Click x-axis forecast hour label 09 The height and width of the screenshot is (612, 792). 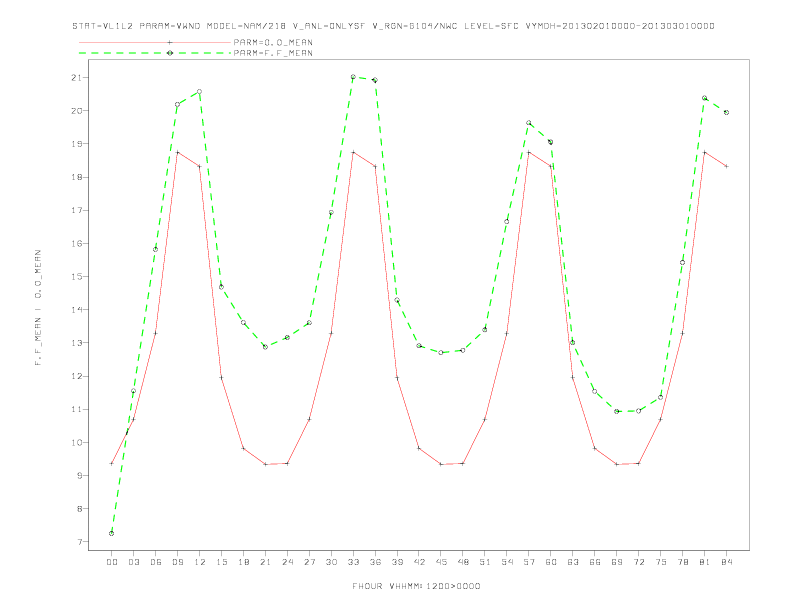(177, 562)
